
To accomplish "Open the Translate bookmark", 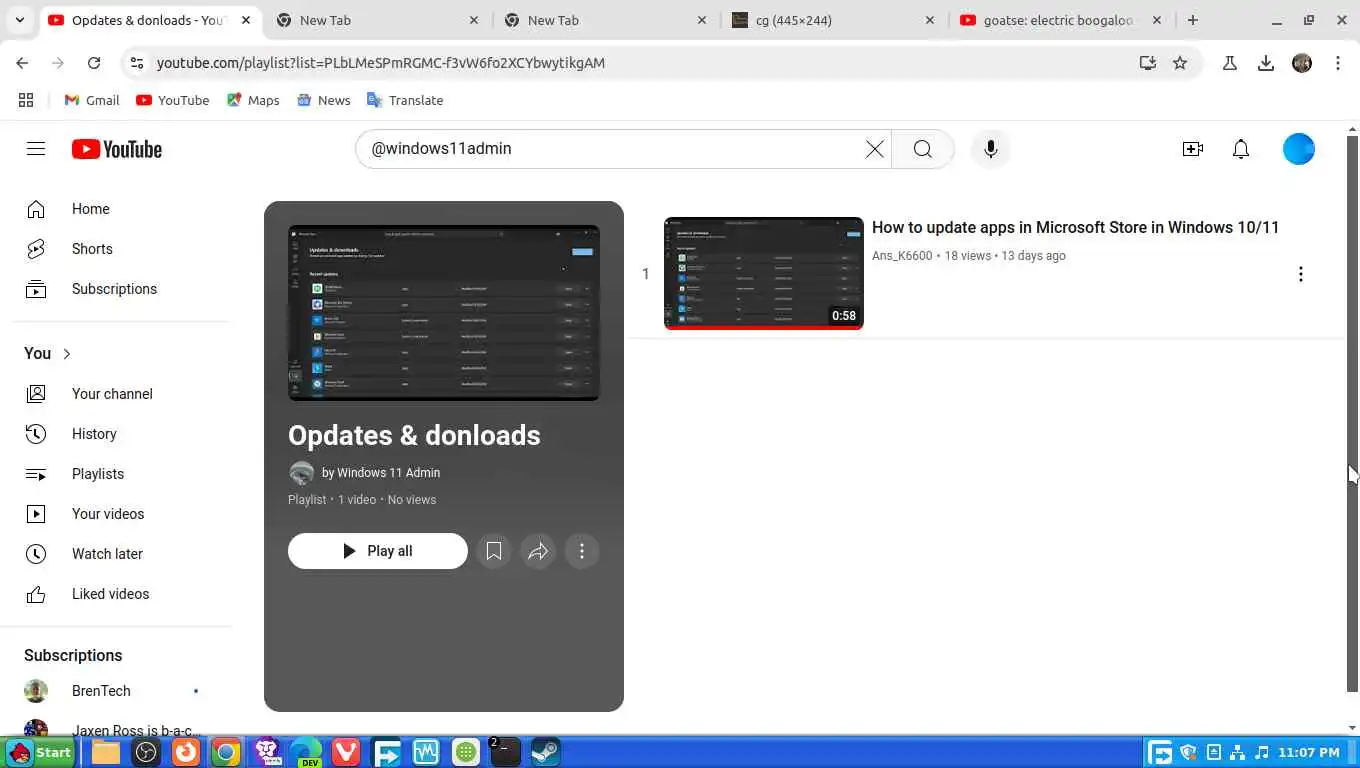I will [405, 100].
